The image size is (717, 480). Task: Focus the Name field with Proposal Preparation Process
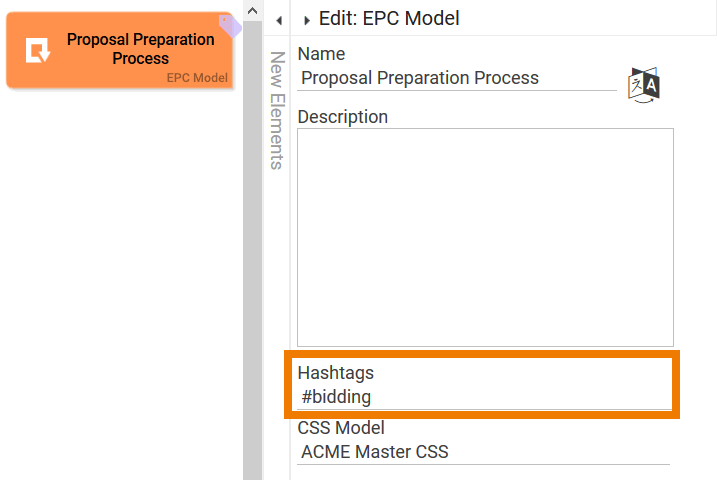coord(456,78)
